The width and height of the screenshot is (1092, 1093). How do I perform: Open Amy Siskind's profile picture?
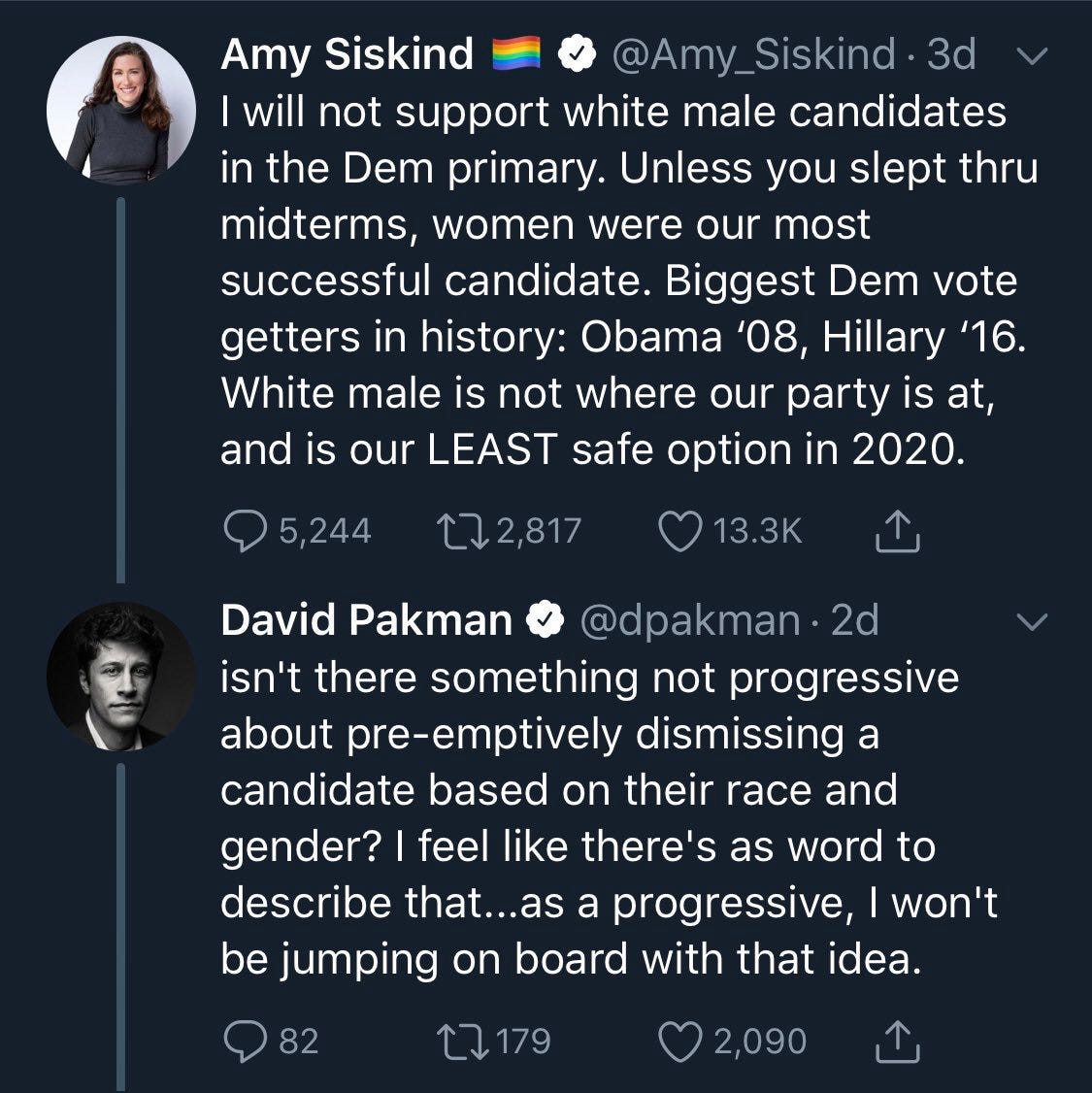(x=121, y=110)
